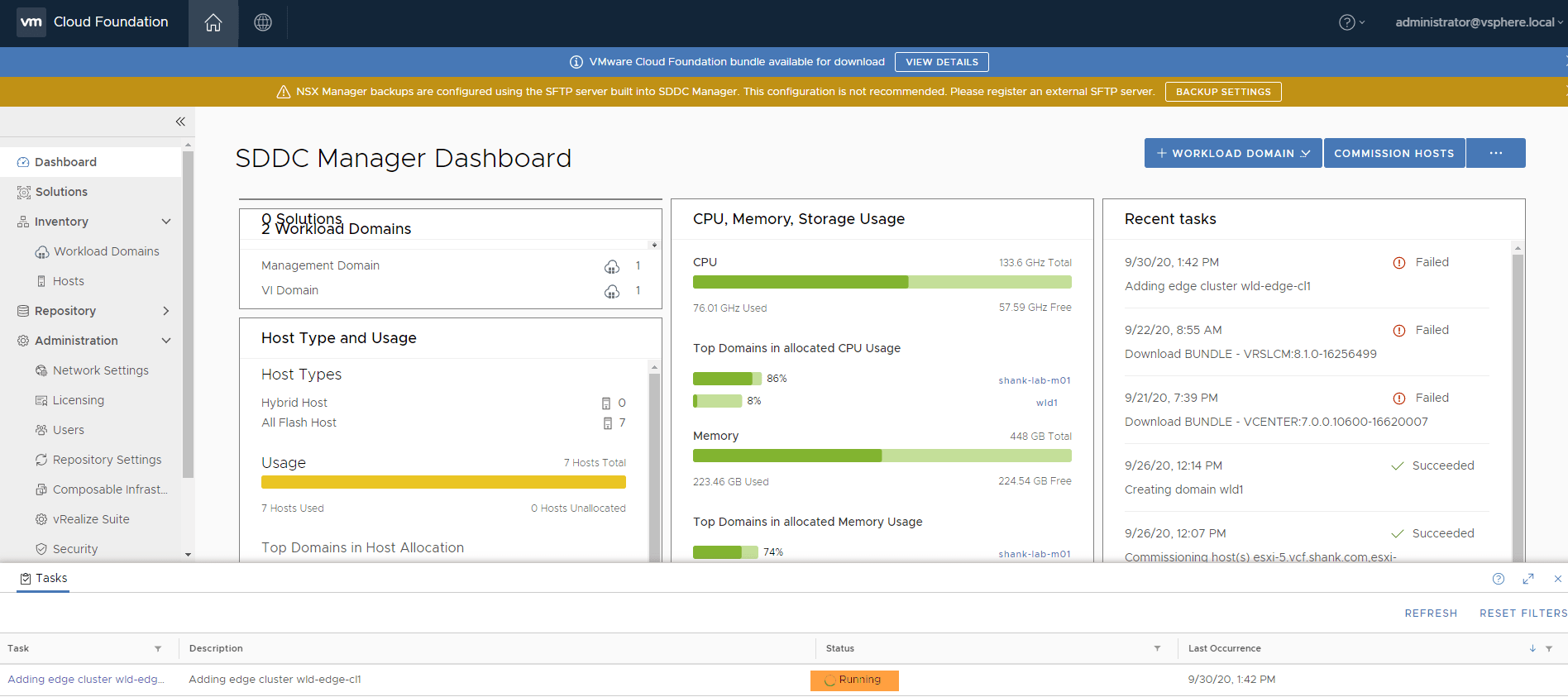Click the VMware vm logo
This screenshot has width=1568, height=697.
31,22
